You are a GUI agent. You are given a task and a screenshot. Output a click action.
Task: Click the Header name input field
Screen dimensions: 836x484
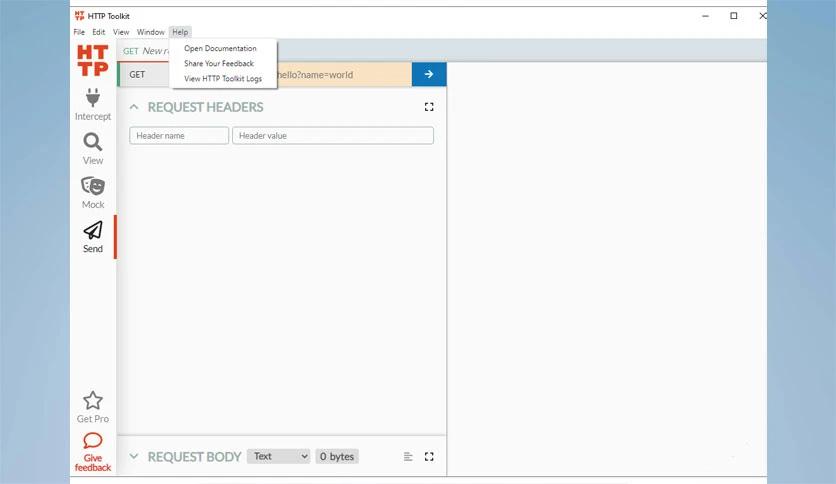point(179,135)
